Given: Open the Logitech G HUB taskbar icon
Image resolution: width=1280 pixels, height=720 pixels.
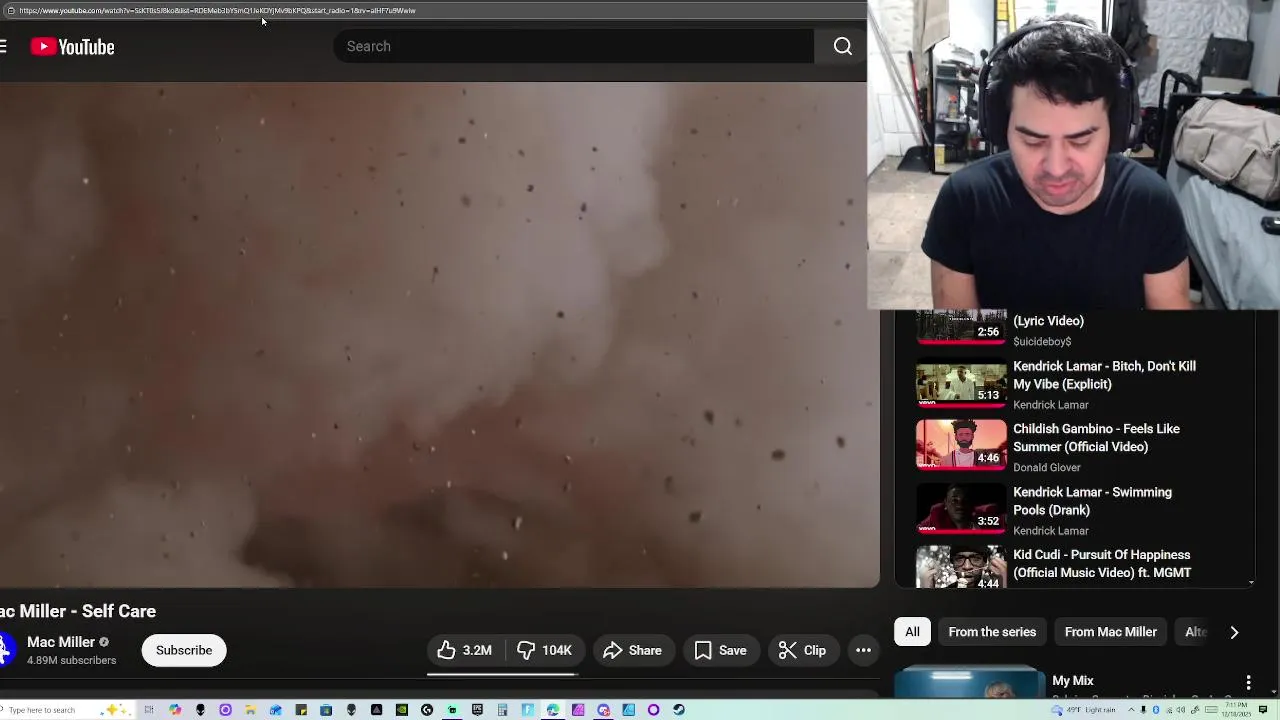Looking at the screenshot, I should [x=427, y=710].
